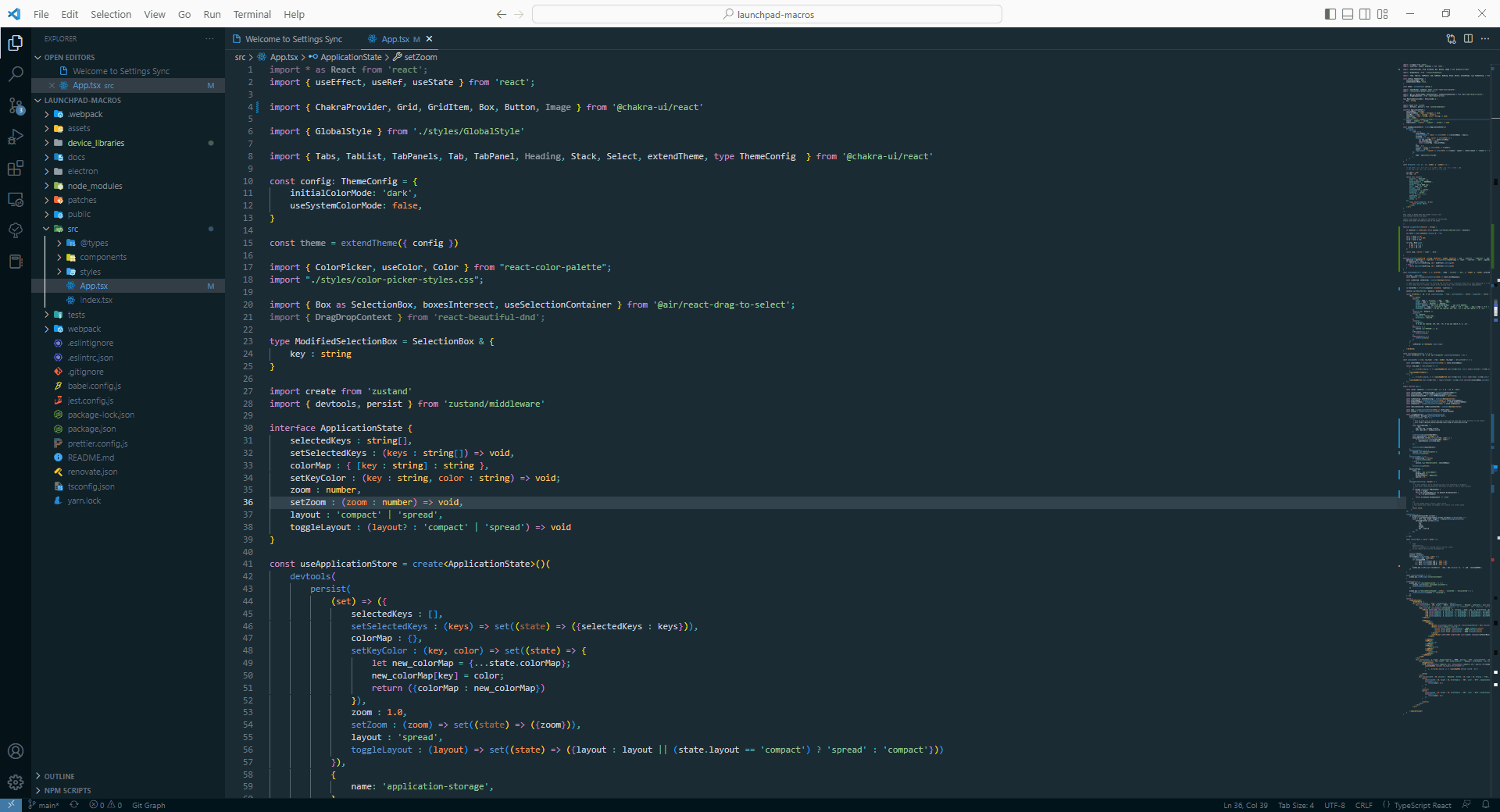Image resolution: width=1500 pixels, height=812 pixels.
Task: Open the Explorer view in activity bar
Action: [x=16, y=43]
